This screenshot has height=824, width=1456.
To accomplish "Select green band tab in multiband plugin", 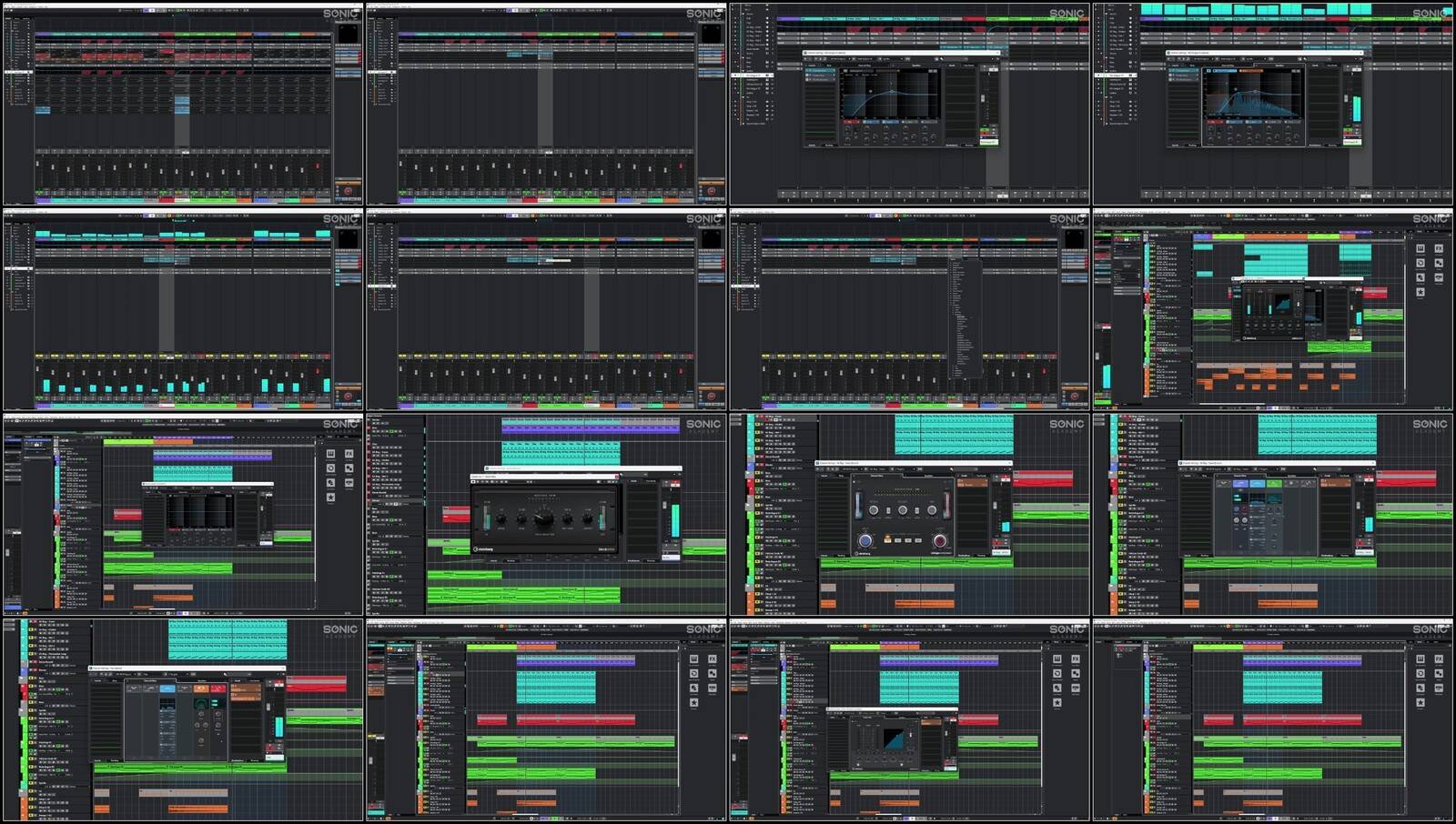I will pos(1274,484).
